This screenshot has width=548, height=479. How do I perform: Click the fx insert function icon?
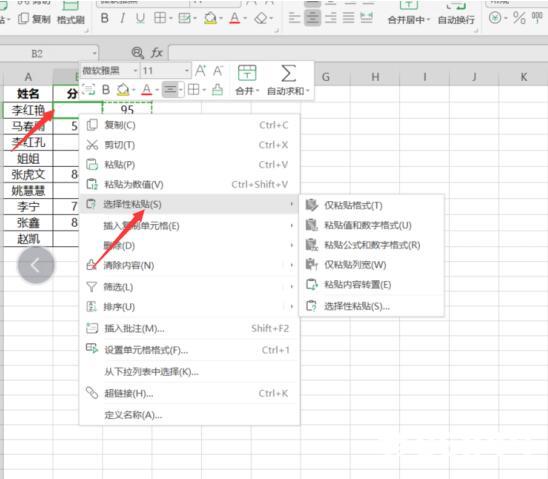click(x=157, y=53)
